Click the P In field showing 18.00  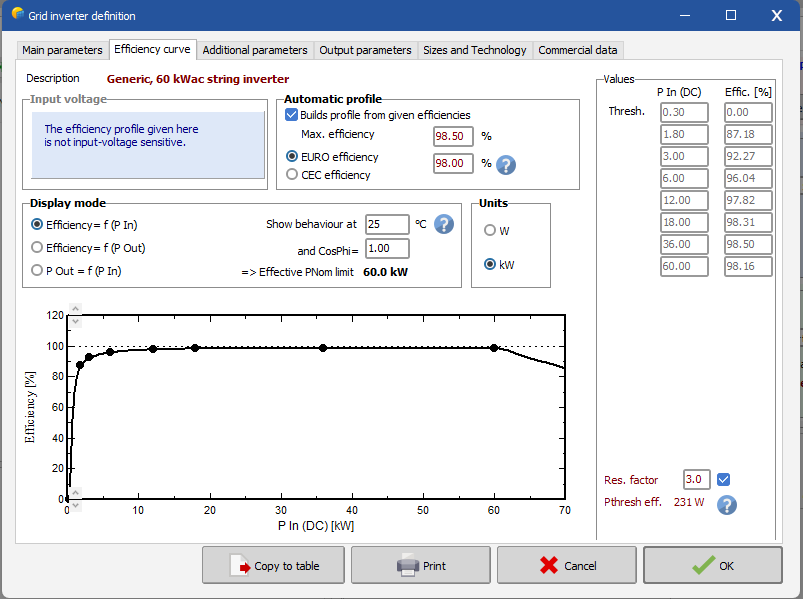(684, 222)
